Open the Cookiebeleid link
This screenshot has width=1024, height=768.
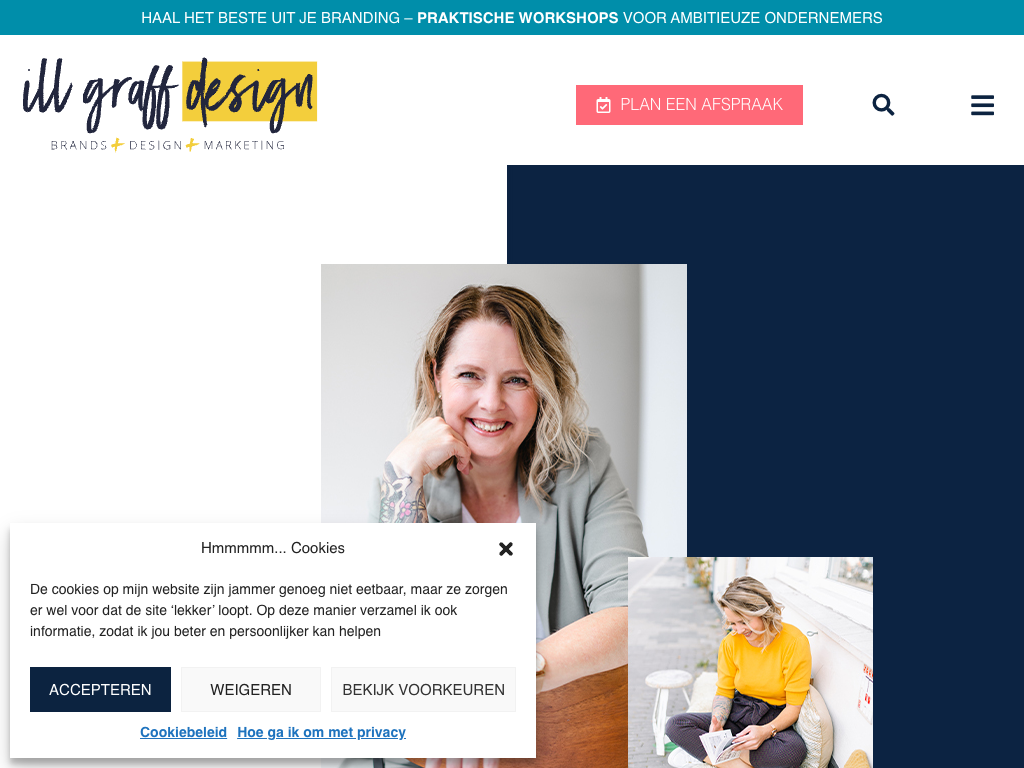click(x=184, y=732)
